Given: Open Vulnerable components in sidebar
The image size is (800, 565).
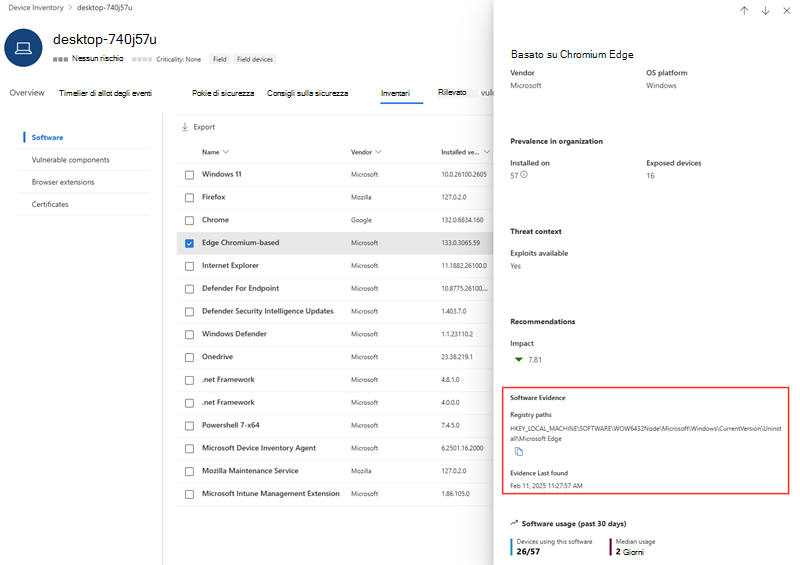Looking at the screenshot, I should pos(70,160).
